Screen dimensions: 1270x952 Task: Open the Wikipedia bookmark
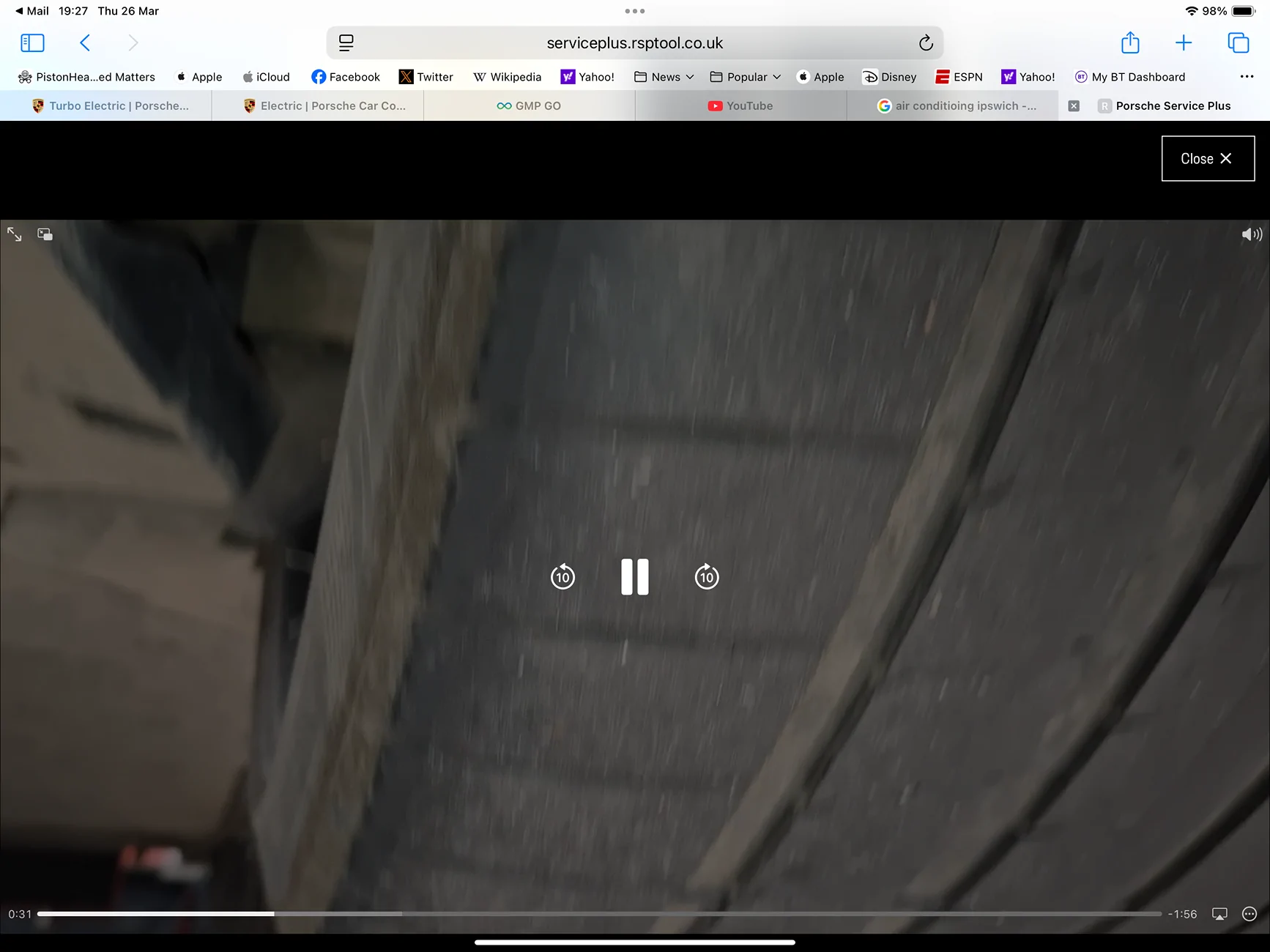coord(507,77)
